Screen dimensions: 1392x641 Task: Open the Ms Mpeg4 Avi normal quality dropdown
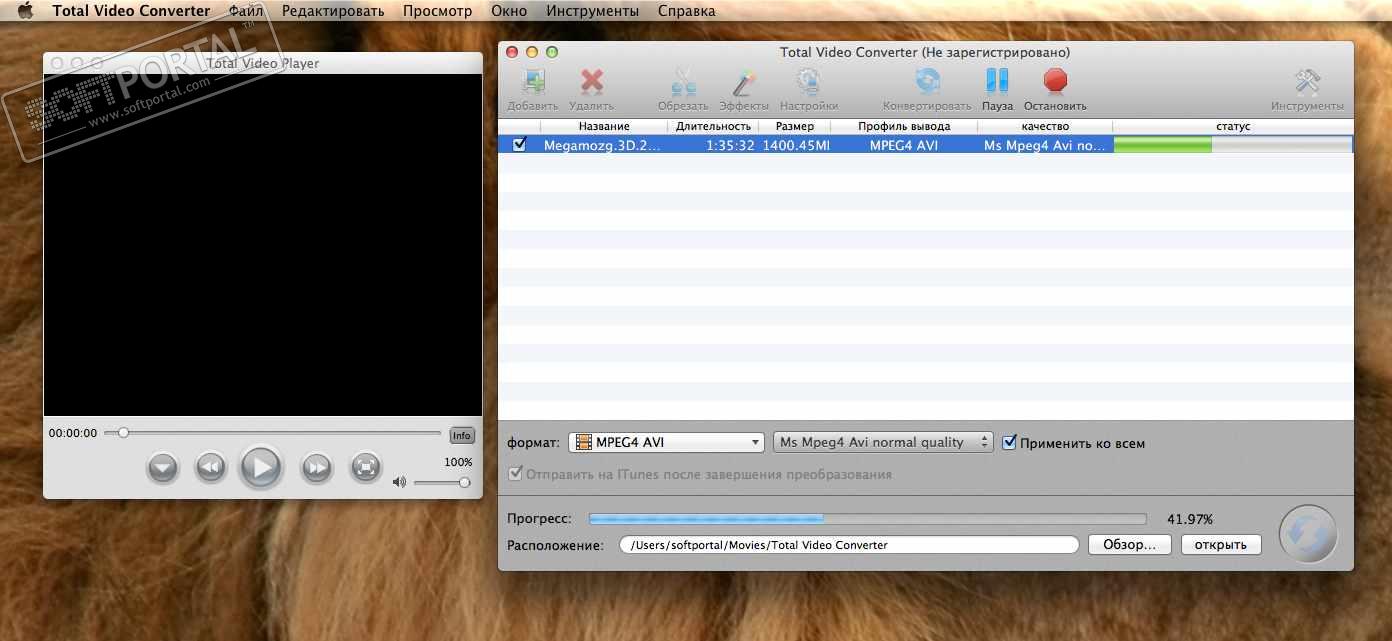(883, 442)
